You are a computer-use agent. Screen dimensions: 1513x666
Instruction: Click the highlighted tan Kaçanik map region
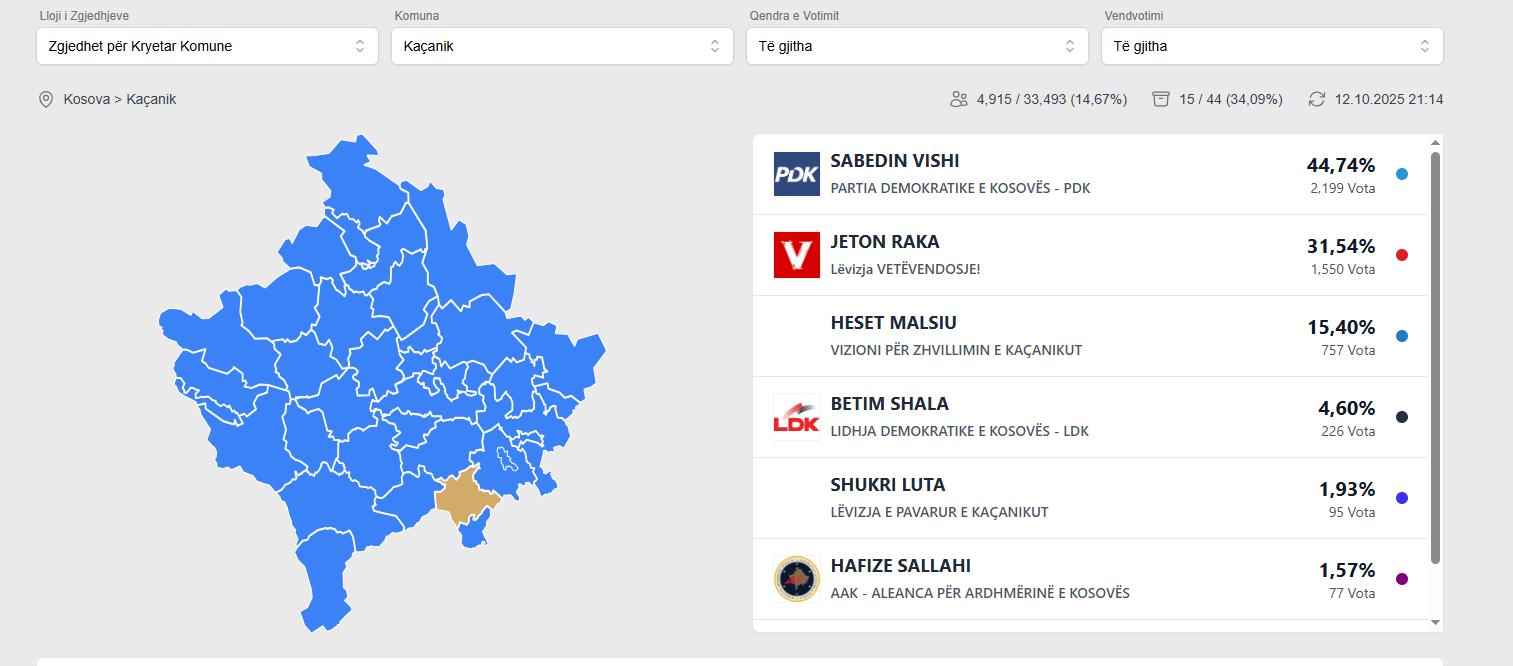coord(464,498)
